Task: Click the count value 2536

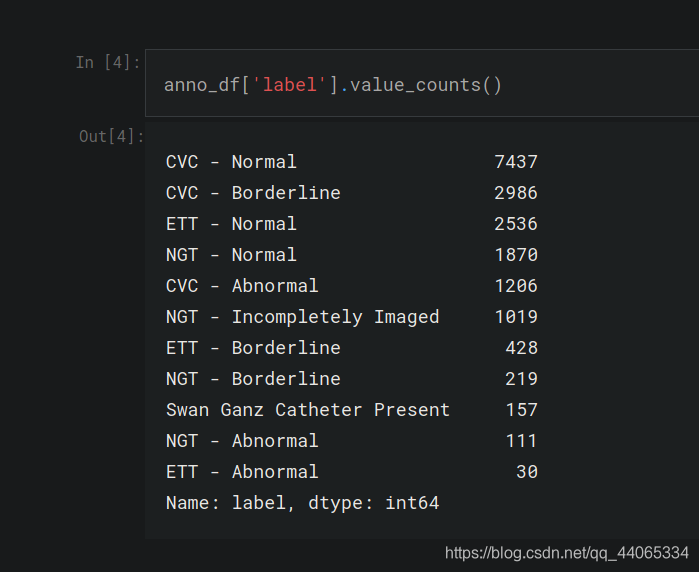Action: [516, 224]
